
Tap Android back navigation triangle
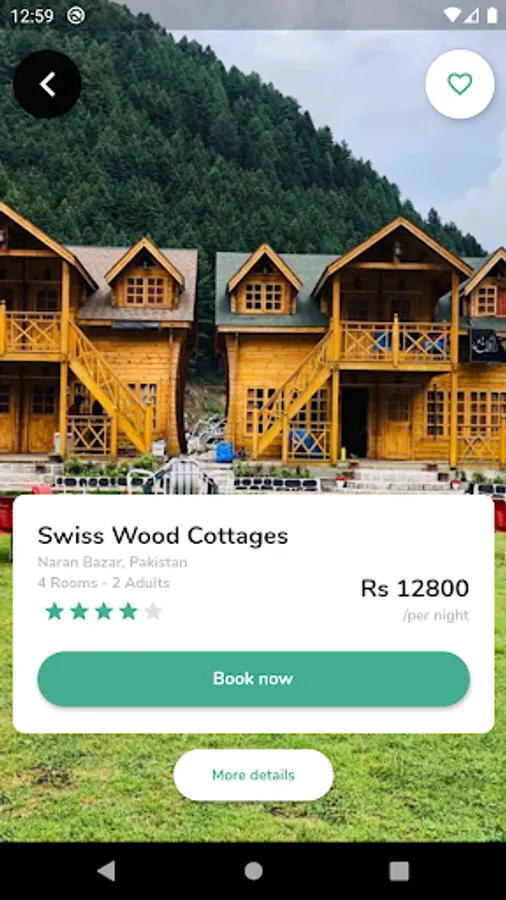pyautogui.click(x=106, y=871)
